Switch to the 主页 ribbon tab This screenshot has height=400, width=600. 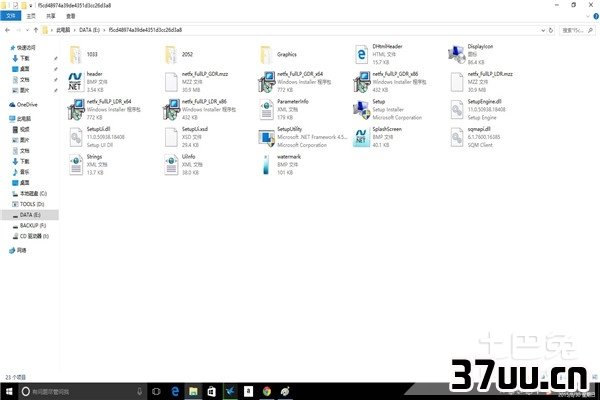pyautogui.click(x=31, y=16)
